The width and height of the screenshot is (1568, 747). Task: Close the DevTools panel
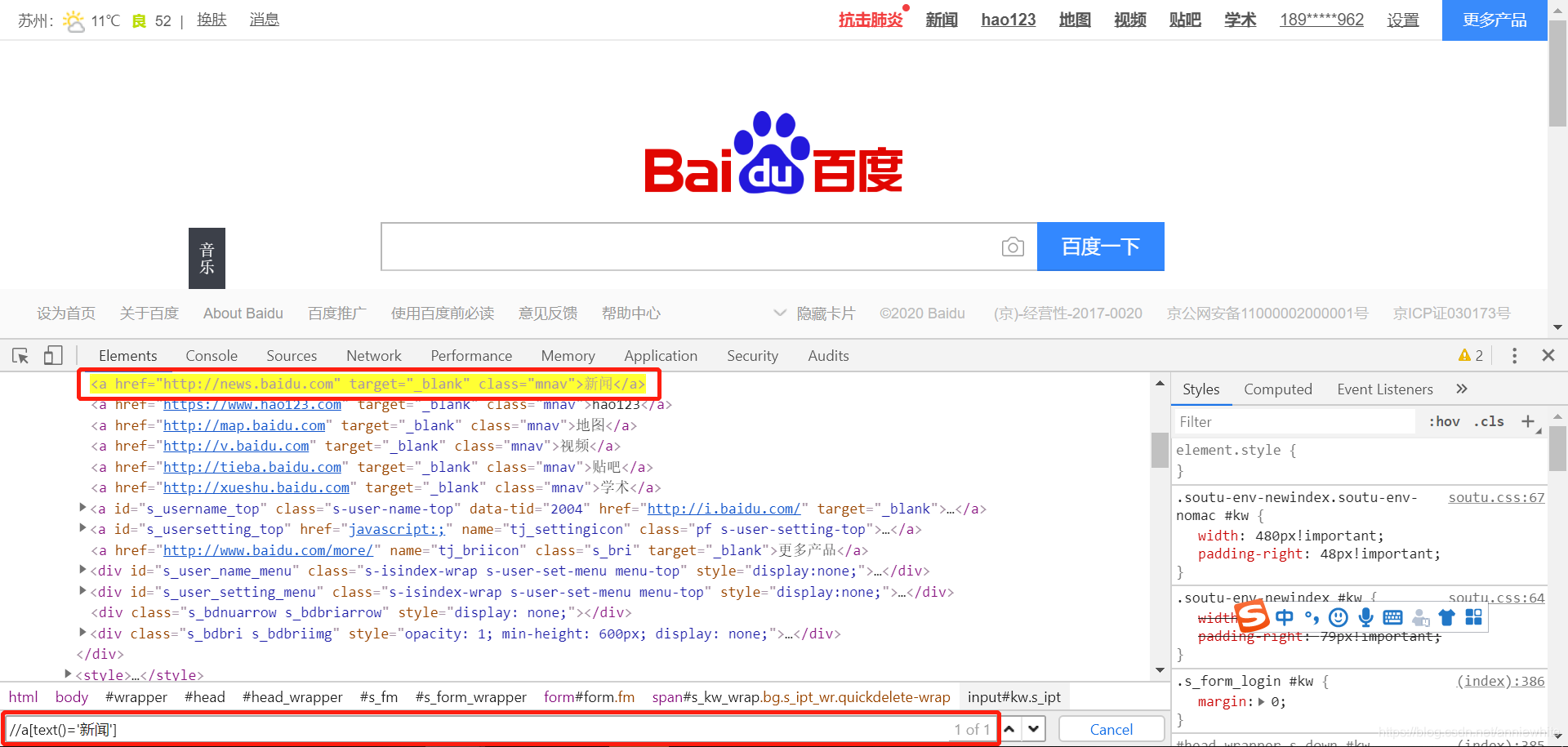(x=1548, y=356)
